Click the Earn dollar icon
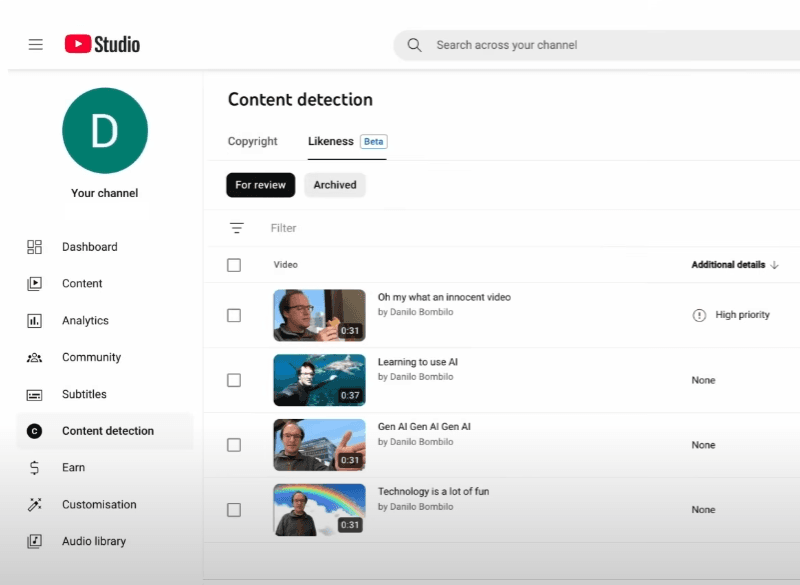The image size is (800, 585). (35, 468)
